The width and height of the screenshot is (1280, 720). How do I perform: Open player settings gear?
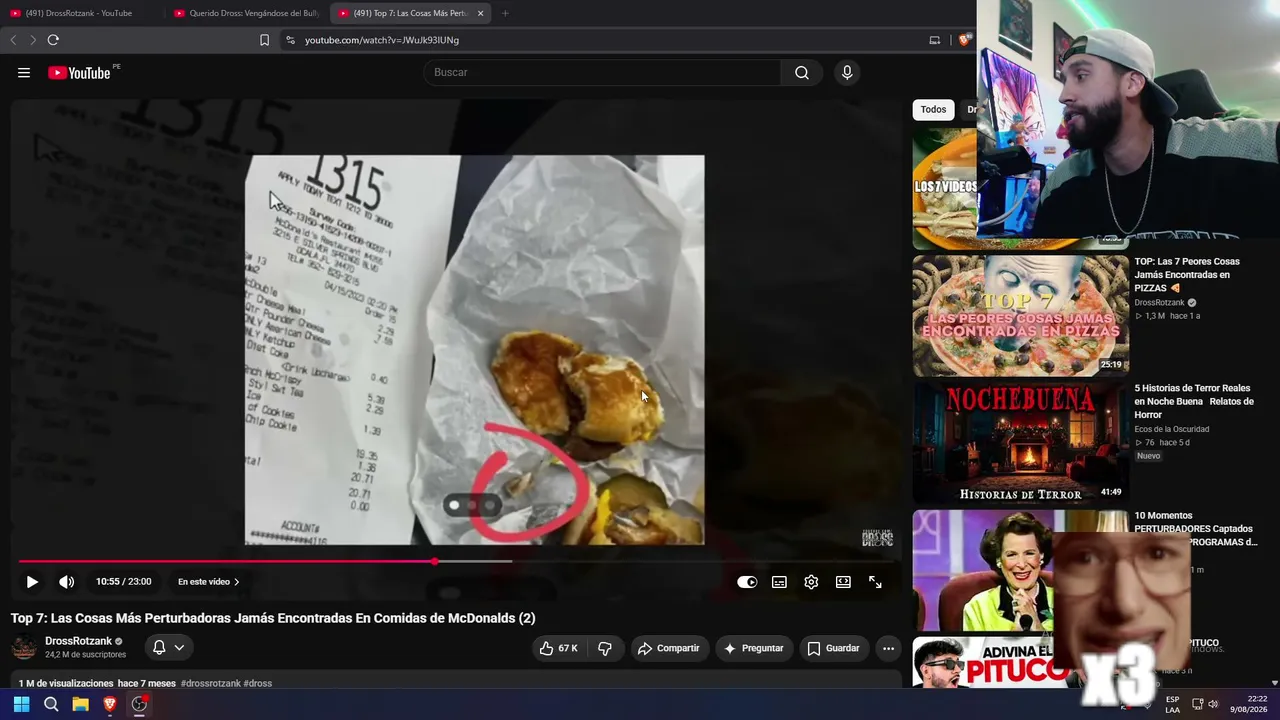point(811,582)
